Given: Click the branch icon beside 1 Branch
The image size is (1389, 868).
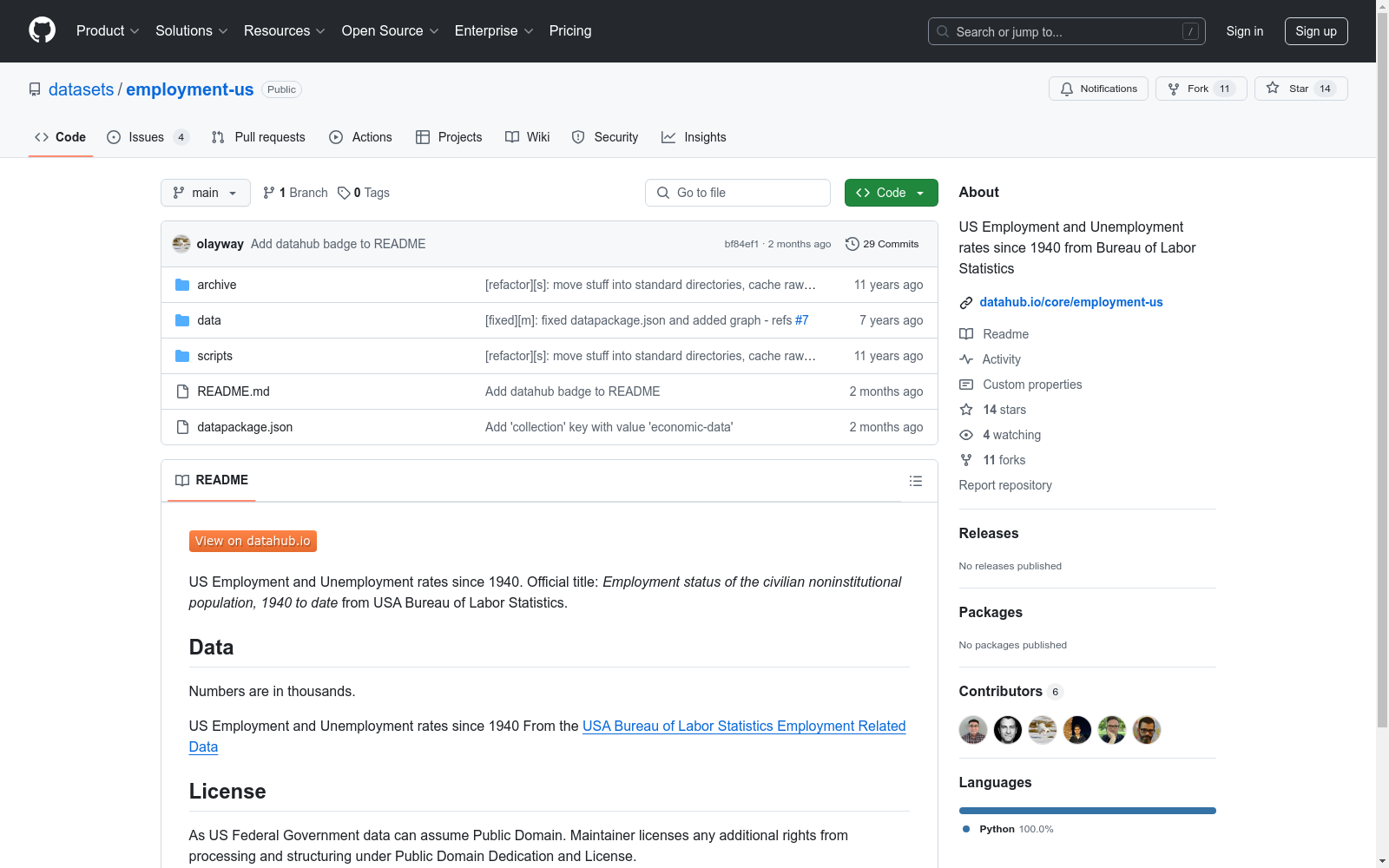Looking at the screenshot, I should (269, 193).
